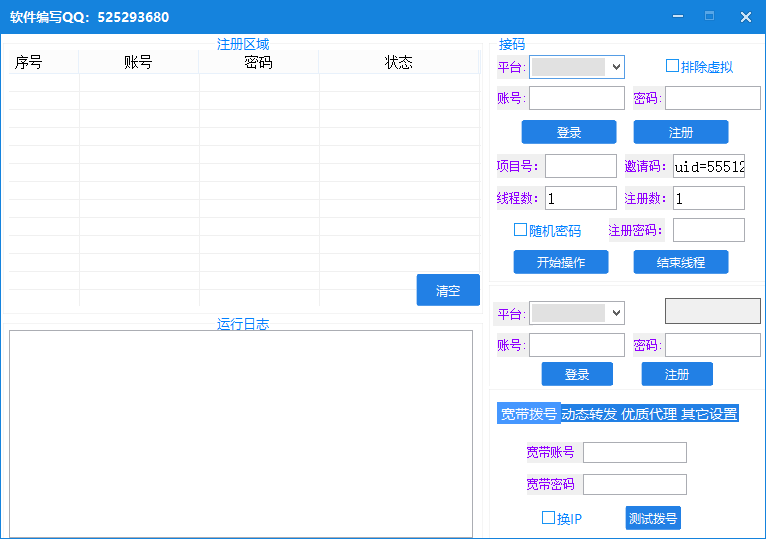The image size is (766, 539).
Task: Open the 平台 dropdown in 接码 section
Action: pyautogui.click(x=576, y=67)
